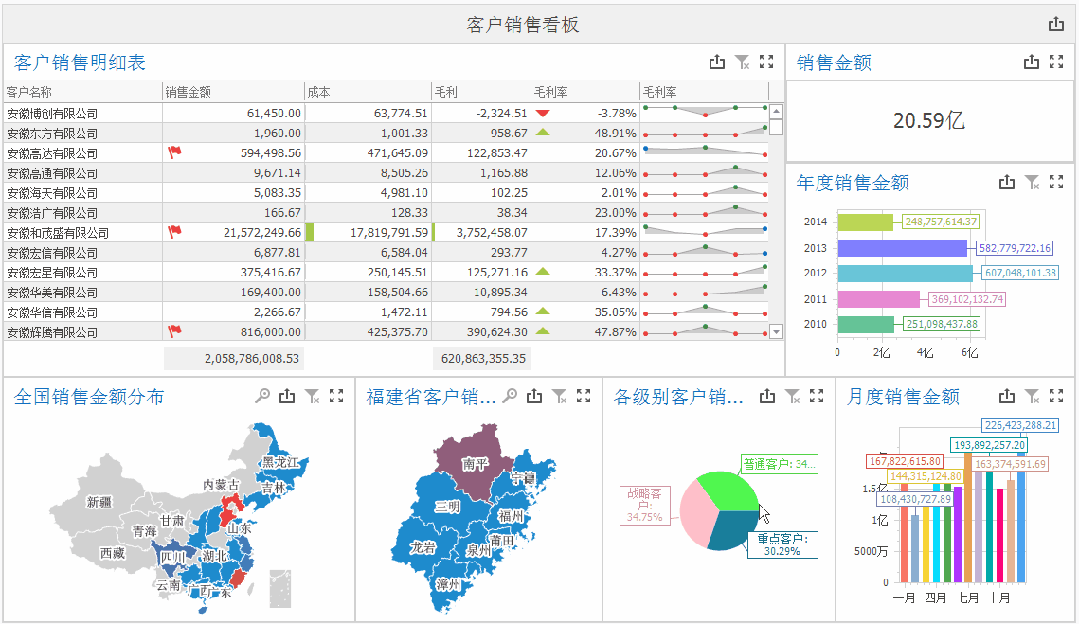1079x624 pixels.
Task: Click the export icon at dashboard top right
Action: point(1057,22)
